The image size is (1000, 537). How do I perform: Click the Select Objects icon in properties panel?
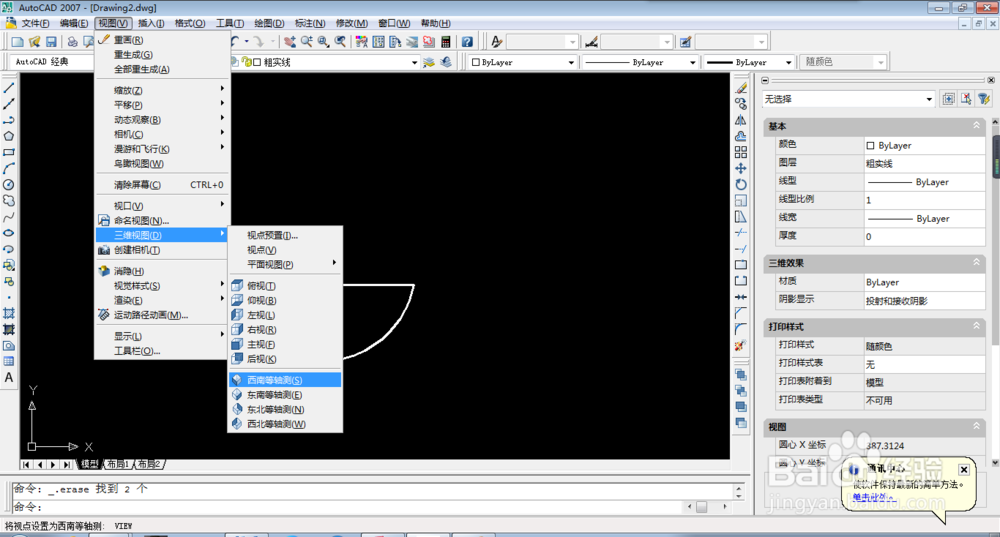click(966, 99)
